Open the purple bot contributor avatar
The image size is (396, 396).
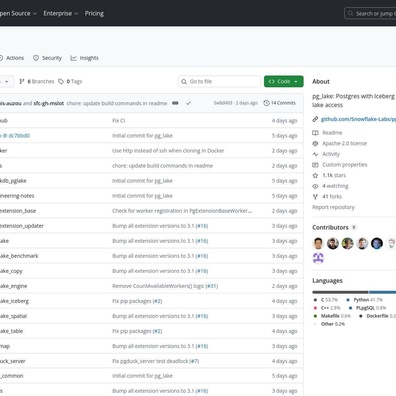(318, 258)
